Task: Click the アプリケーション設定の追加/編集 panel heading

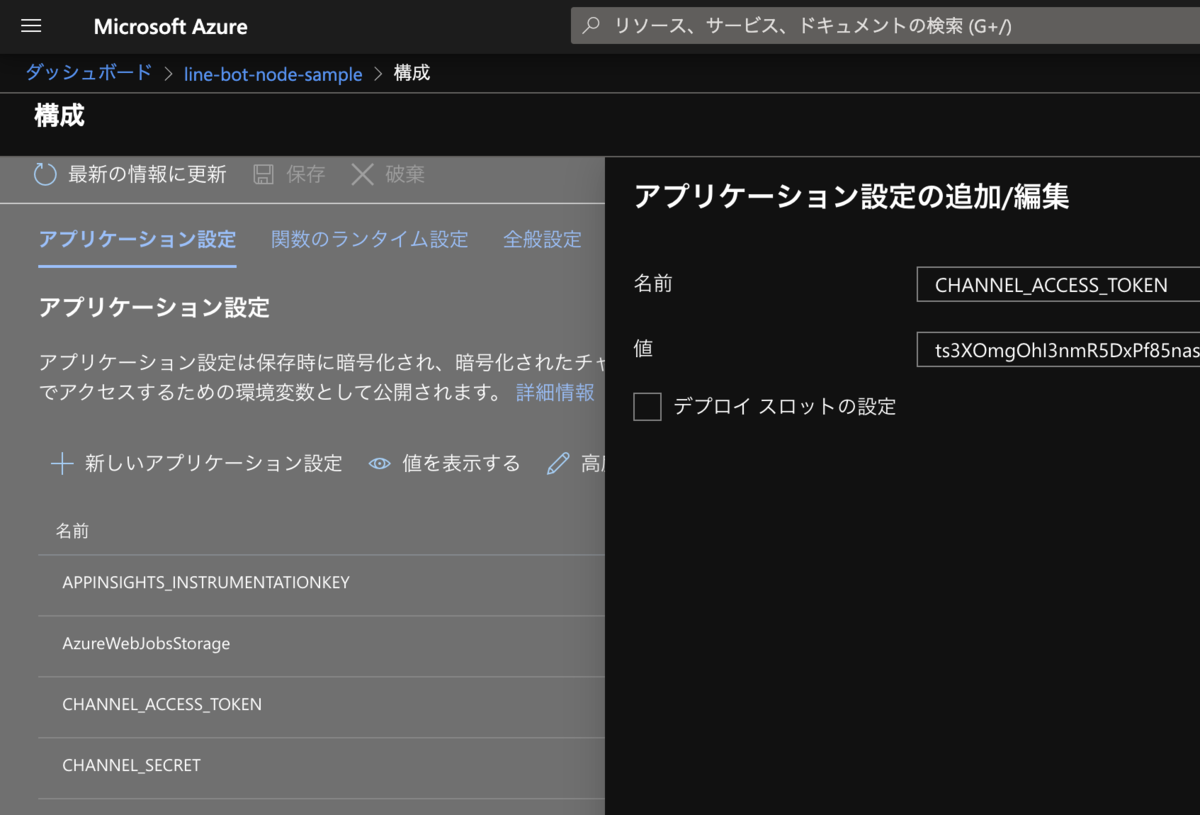Action: pyautogui.click(x=852, y=196)
